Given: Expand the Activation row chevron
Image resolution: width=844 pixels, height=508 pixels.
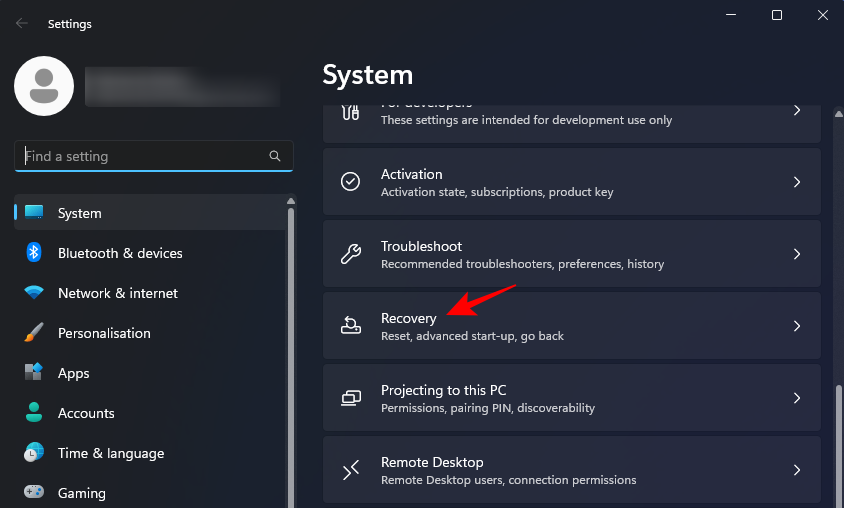Looking at the screenshot, I should coord(797,182).
